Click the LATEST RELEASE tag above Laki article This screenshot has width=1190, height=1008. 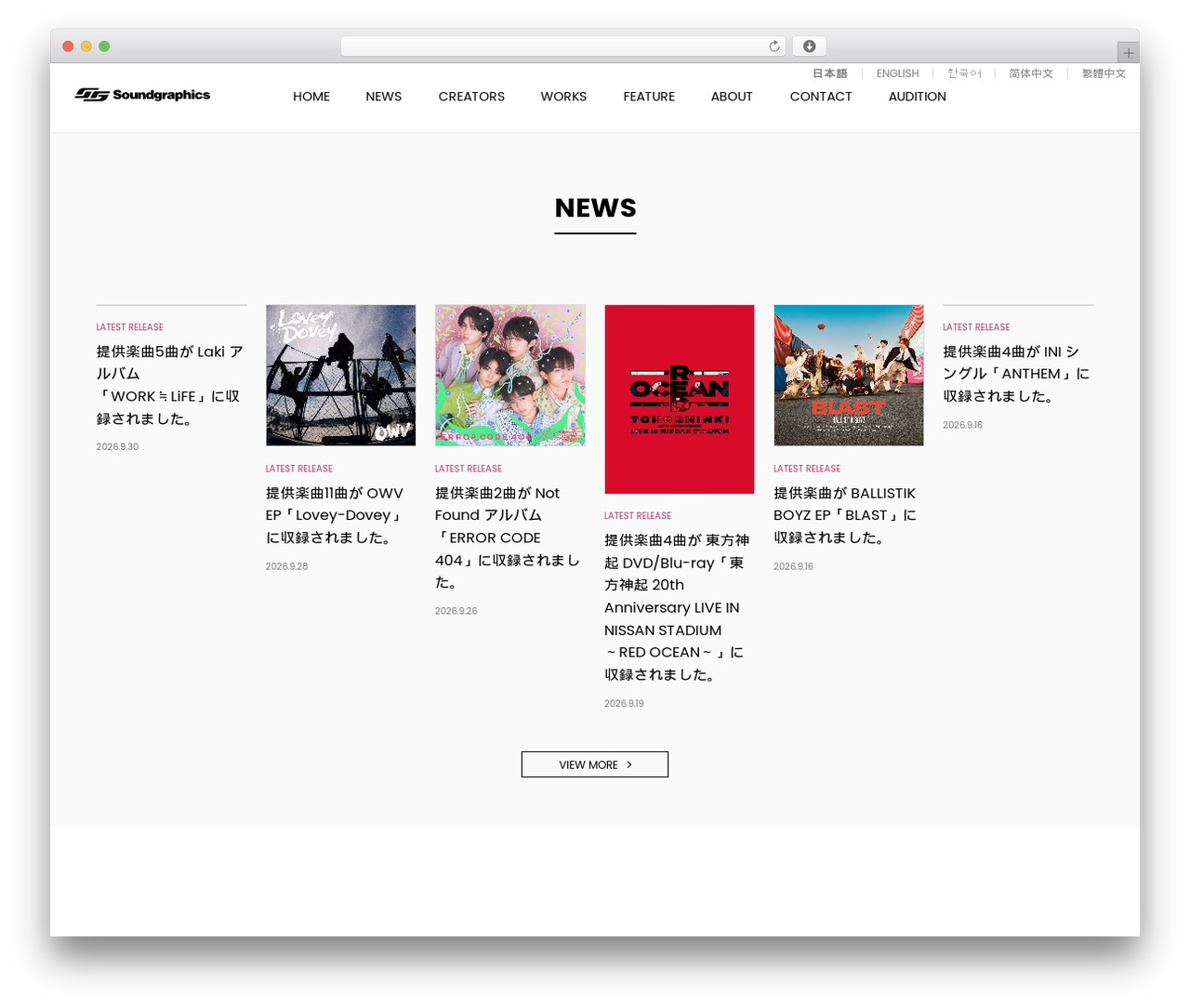coord(129,327)
